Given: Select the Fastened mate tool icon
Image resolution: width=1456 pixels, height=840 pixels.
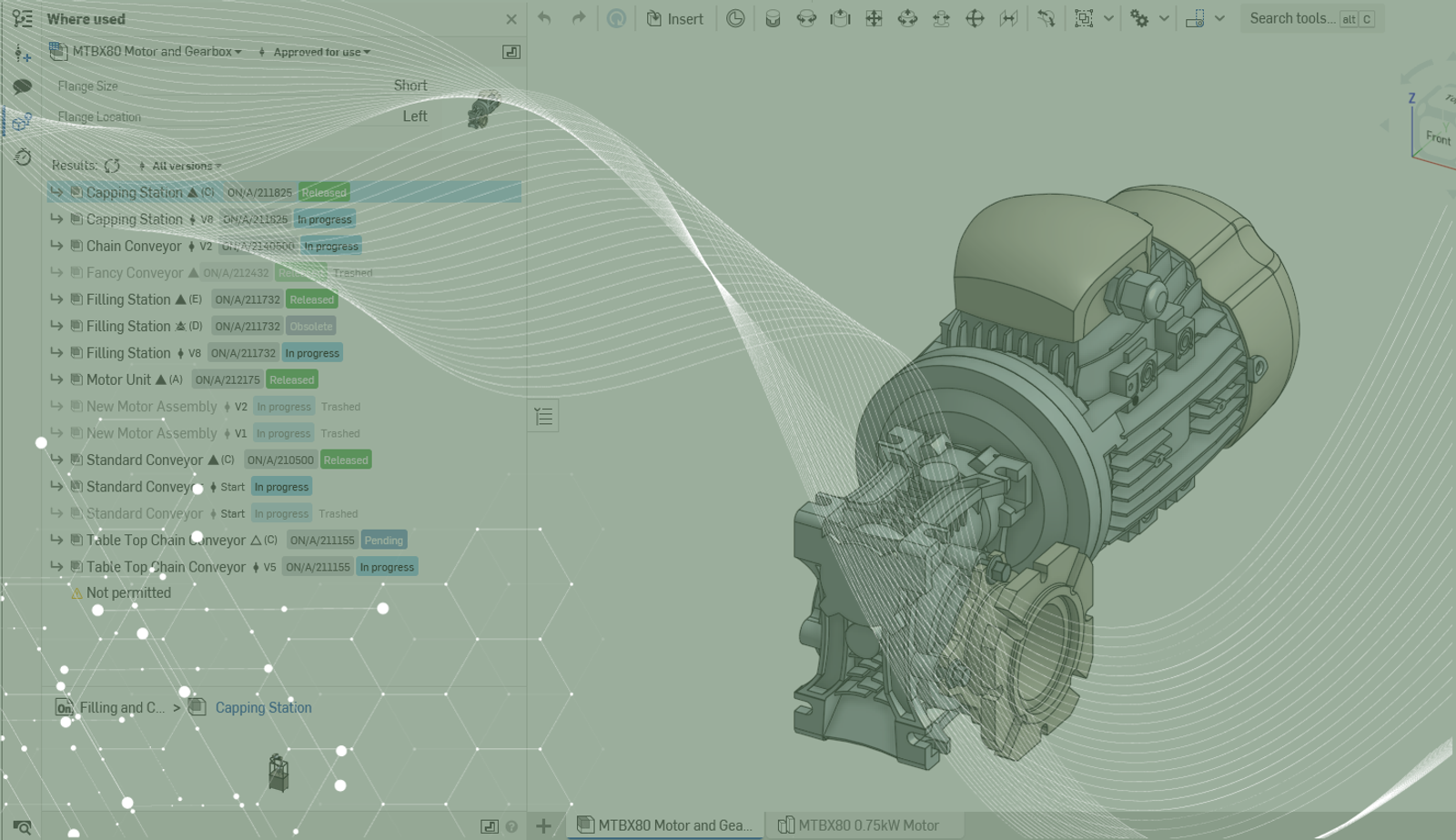Looking at the screenshot, I should pyautogui.click(x=773, y=19).
